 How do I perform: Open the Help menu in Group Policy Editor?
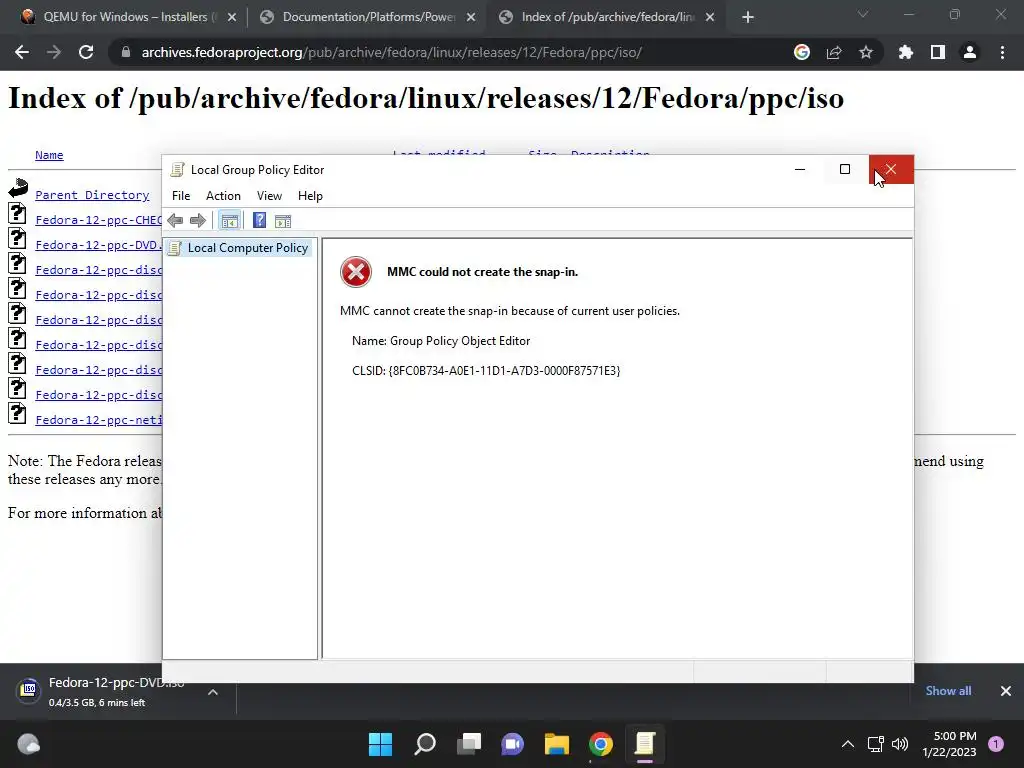(x=310, y=196)
